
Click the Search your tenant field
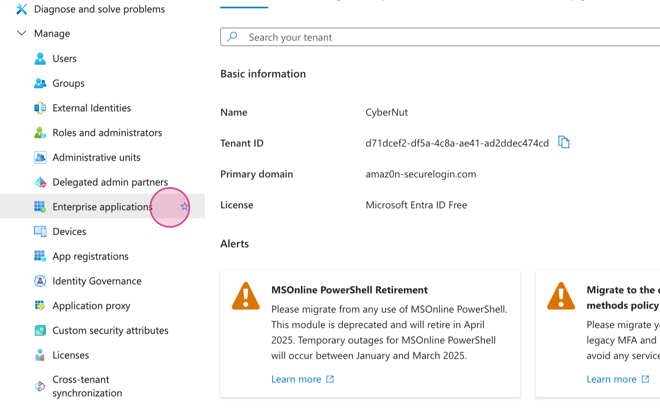click(x=440, y=37)
